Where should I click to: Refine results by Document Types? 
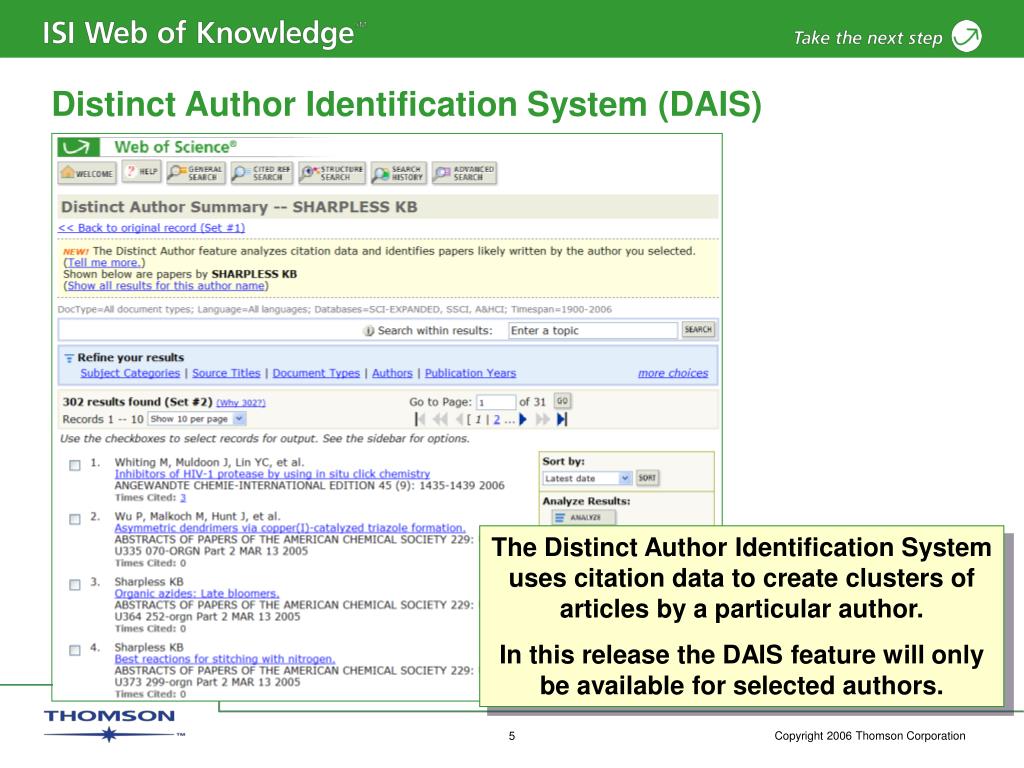point(316,373)
